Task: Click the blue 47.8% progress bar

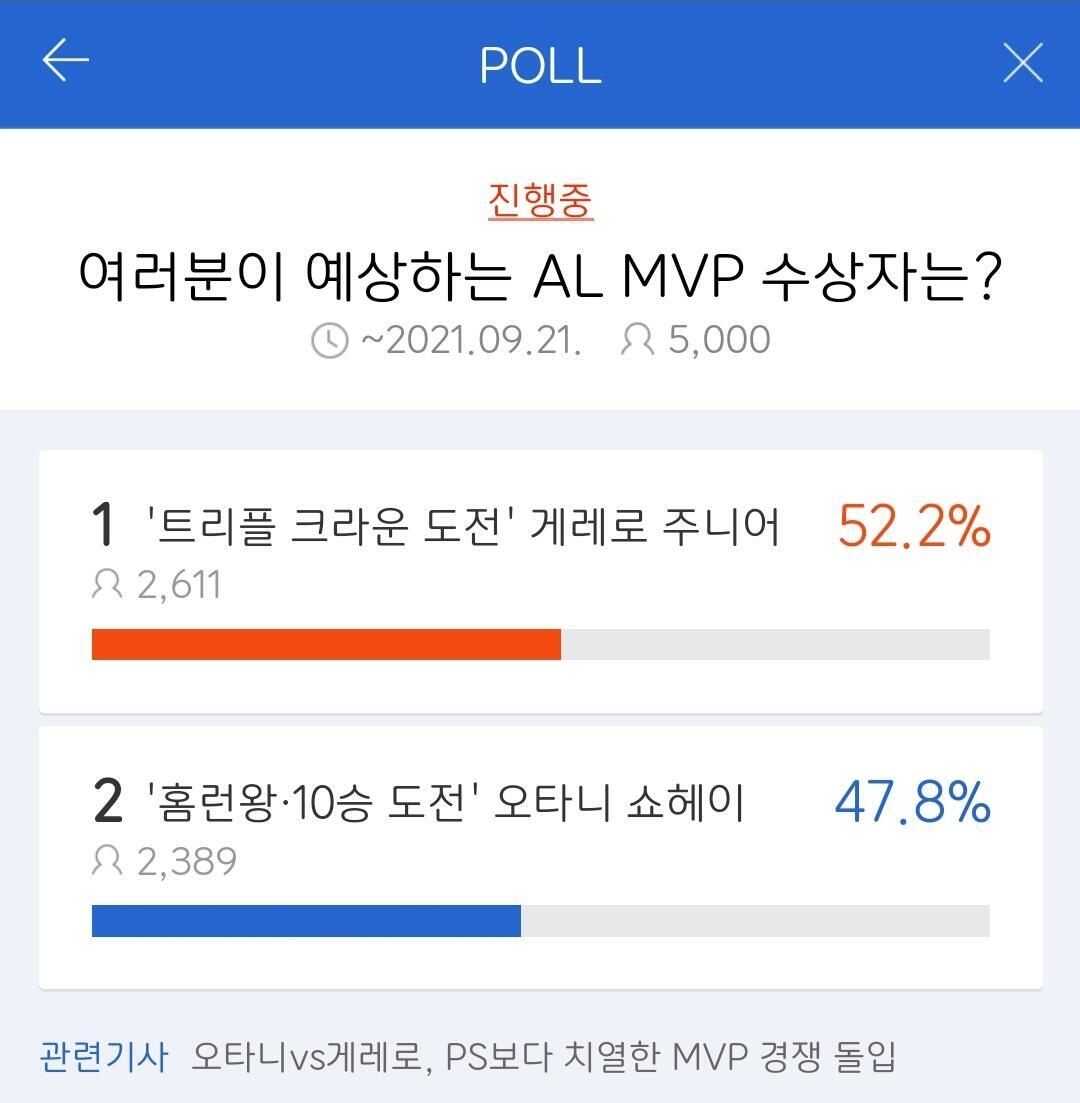Action: point(306,921)
